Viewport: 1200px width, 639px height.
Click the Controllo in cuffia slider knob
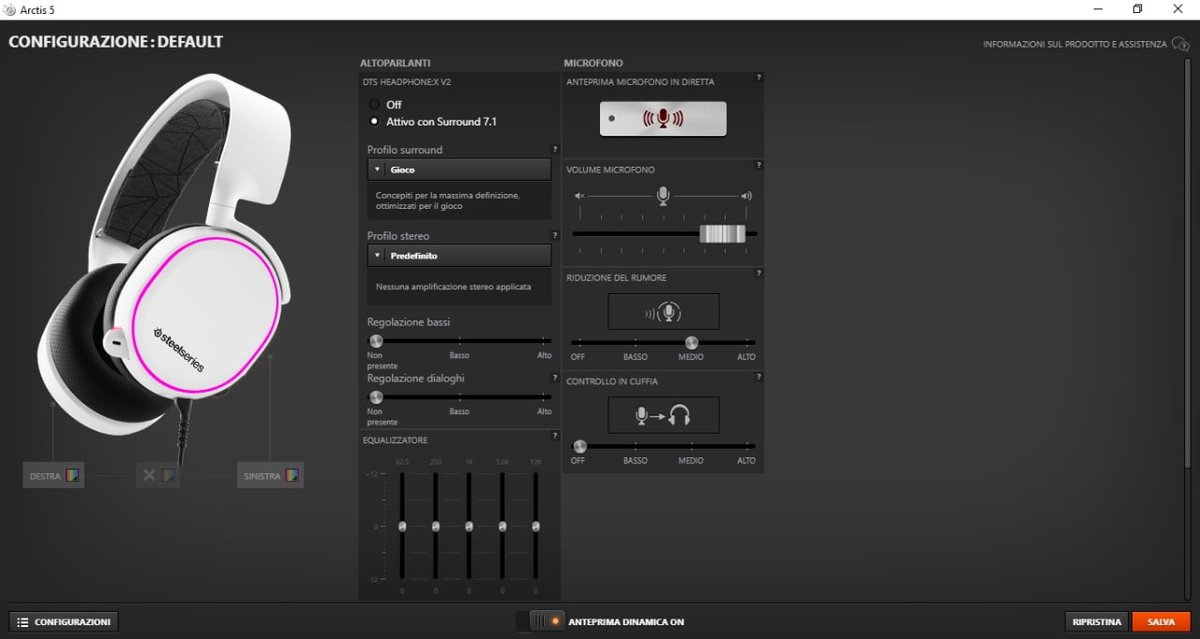coord(579,446)
